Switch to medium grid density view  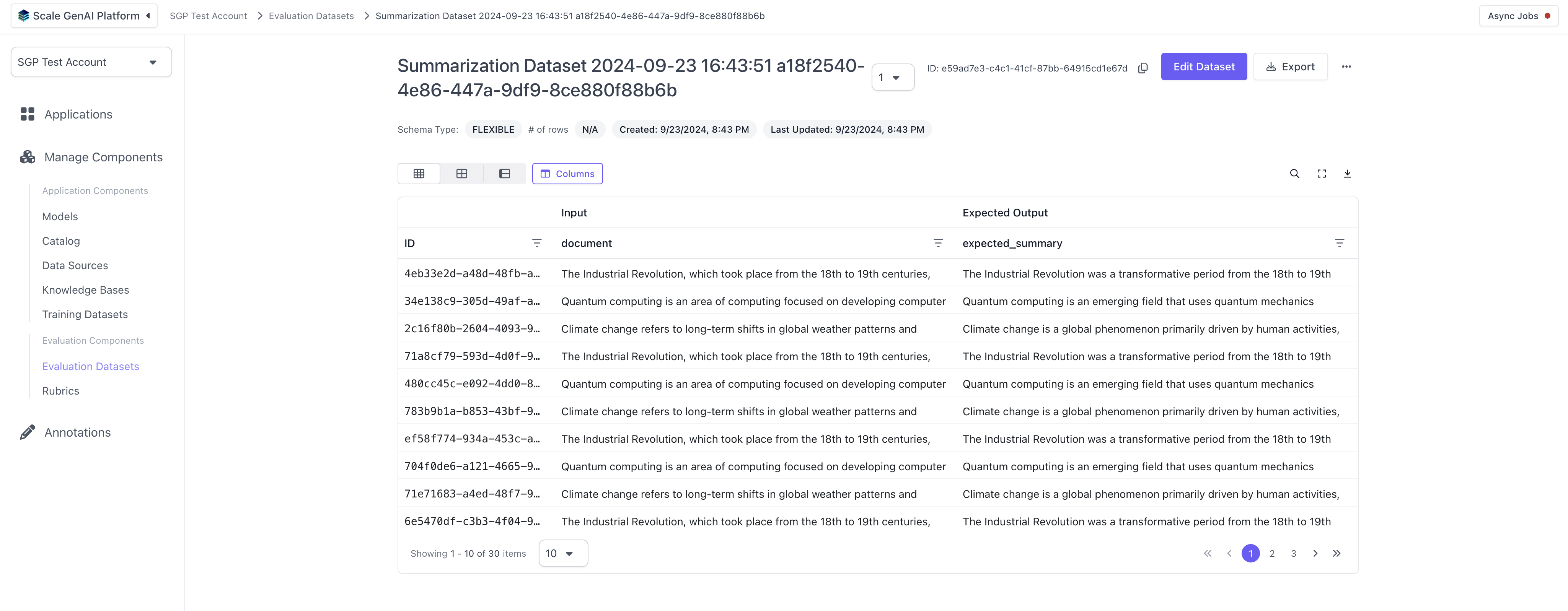click(x=462, y=174)
